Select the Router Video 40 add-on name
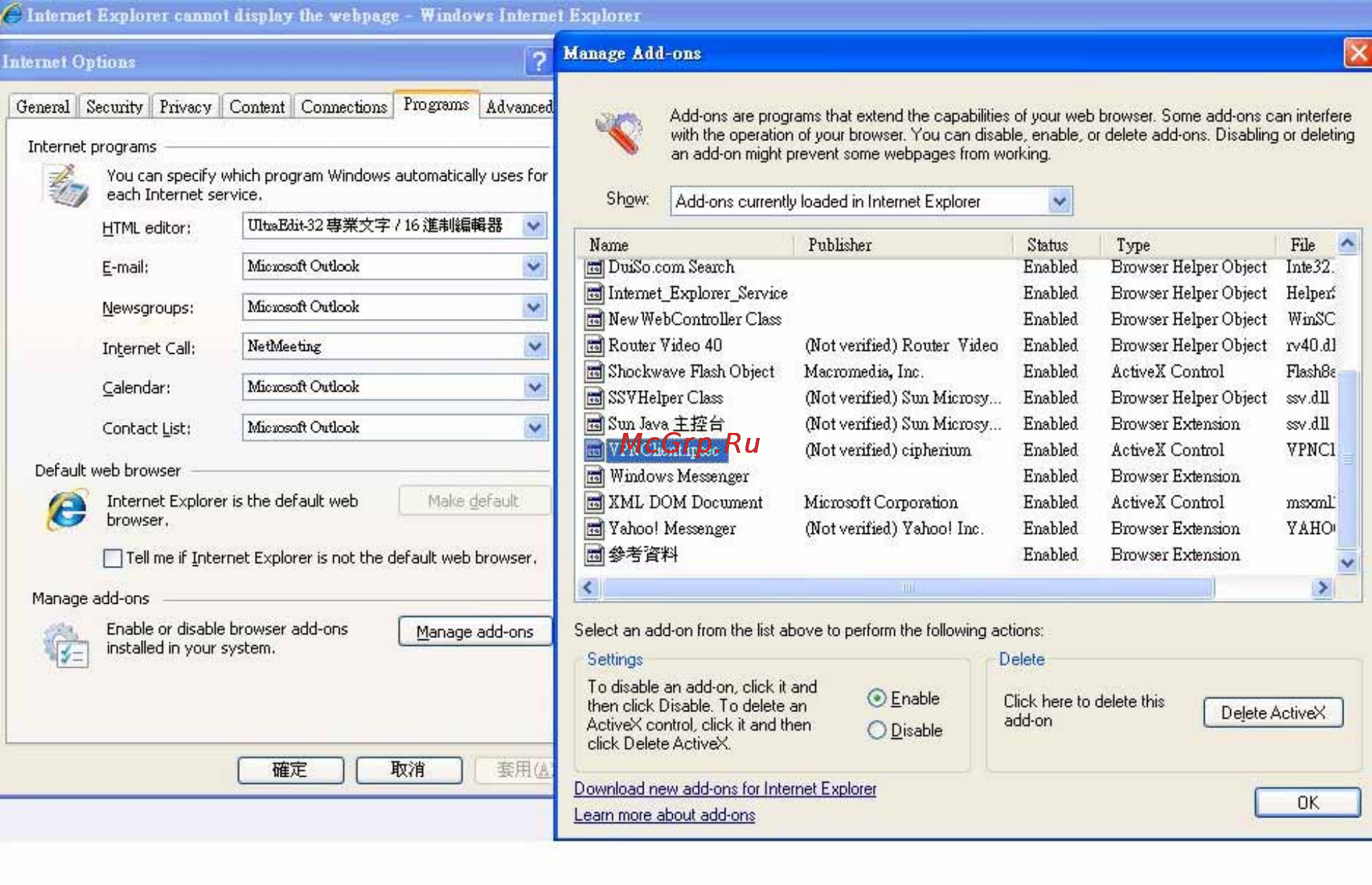Screen dimensions: 1372x885 coord(665,346)
